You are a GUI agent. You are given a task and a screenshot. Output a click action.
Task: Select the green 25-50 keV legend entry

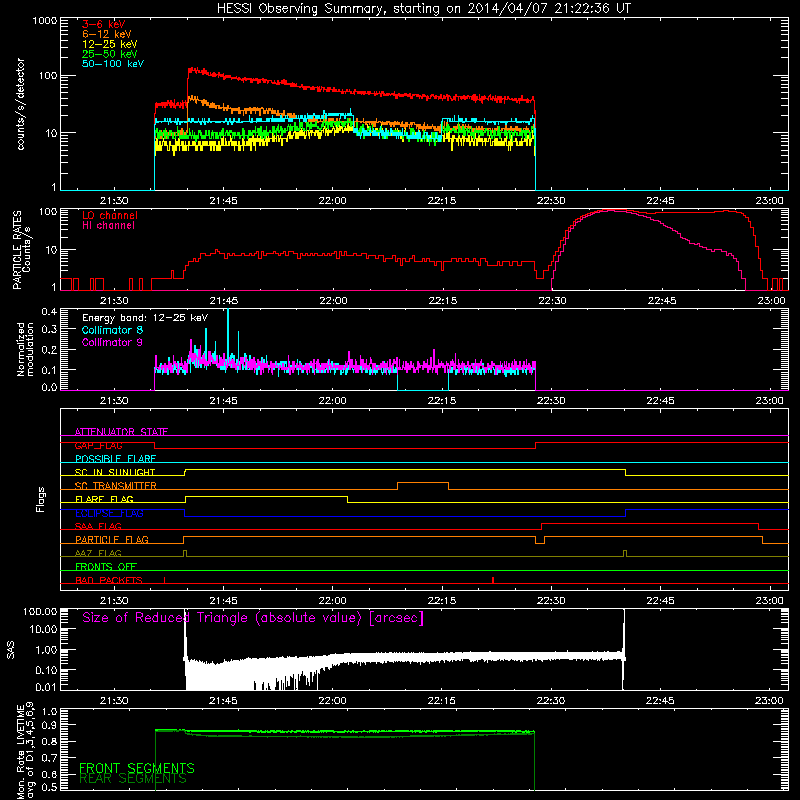pos(110,54)
